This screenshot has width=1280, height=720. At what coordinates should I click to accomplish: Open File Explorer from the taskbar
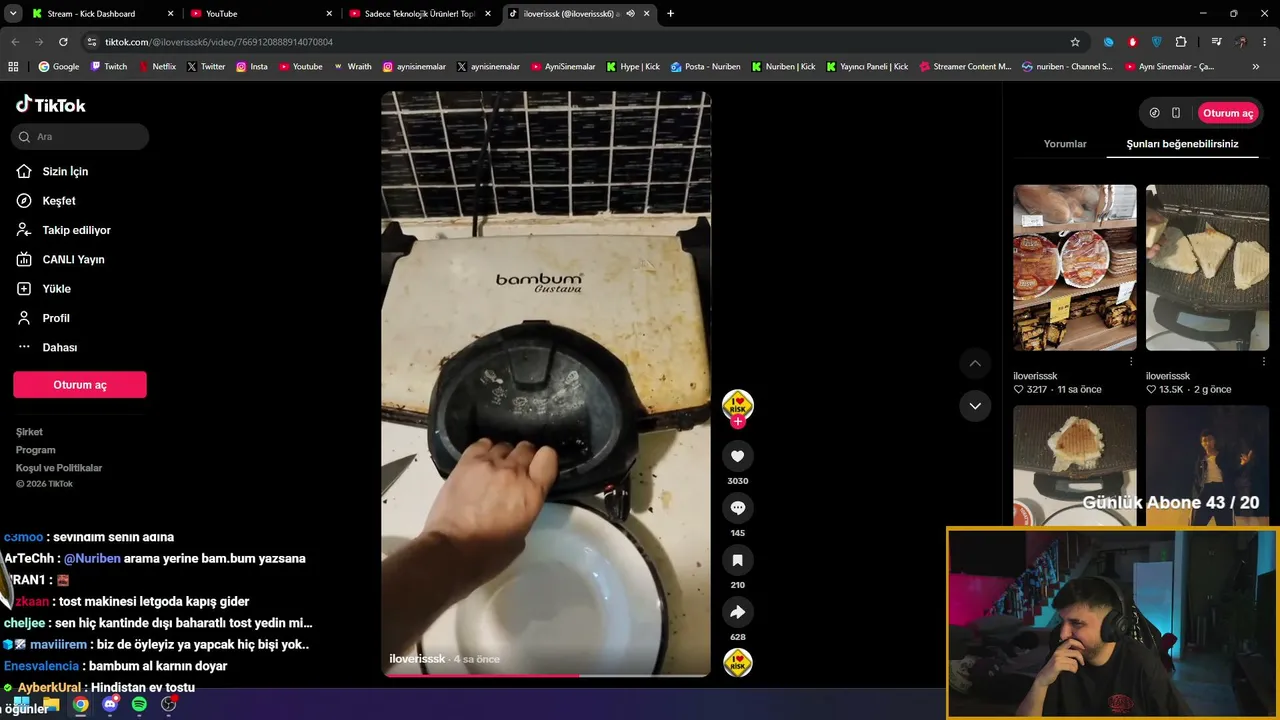(x=51, y=704)
